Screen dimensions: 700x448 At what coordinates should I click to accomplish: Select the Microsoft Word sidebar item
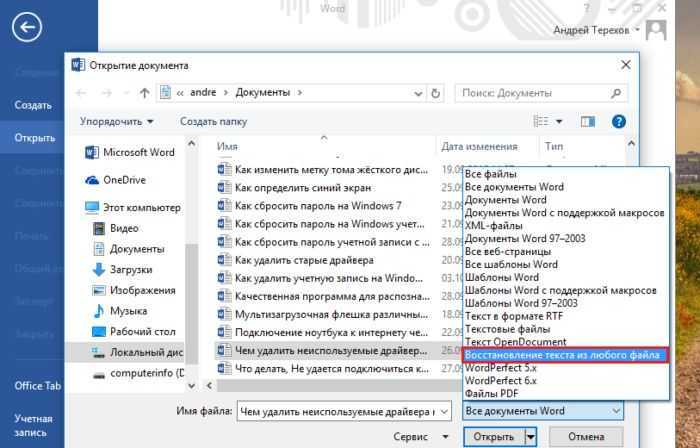click(x=129, y=152)
